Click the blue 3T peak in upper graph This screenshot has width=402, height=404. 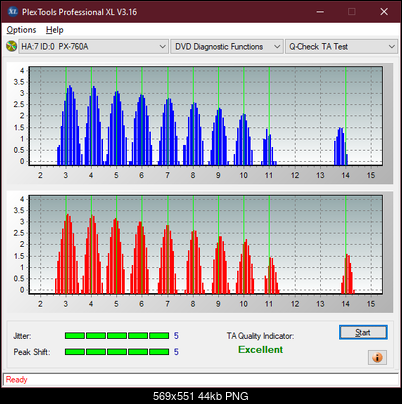pos(70,125)
